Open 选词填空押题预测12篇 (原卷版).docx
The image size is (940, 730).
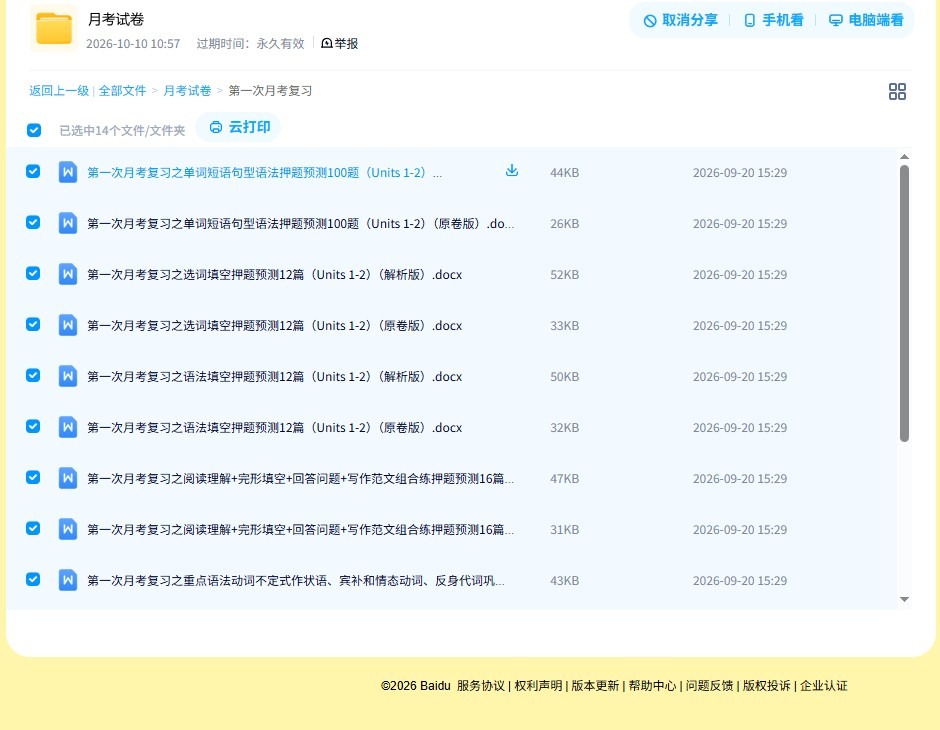pyautogui.click(x=275, y=325)
